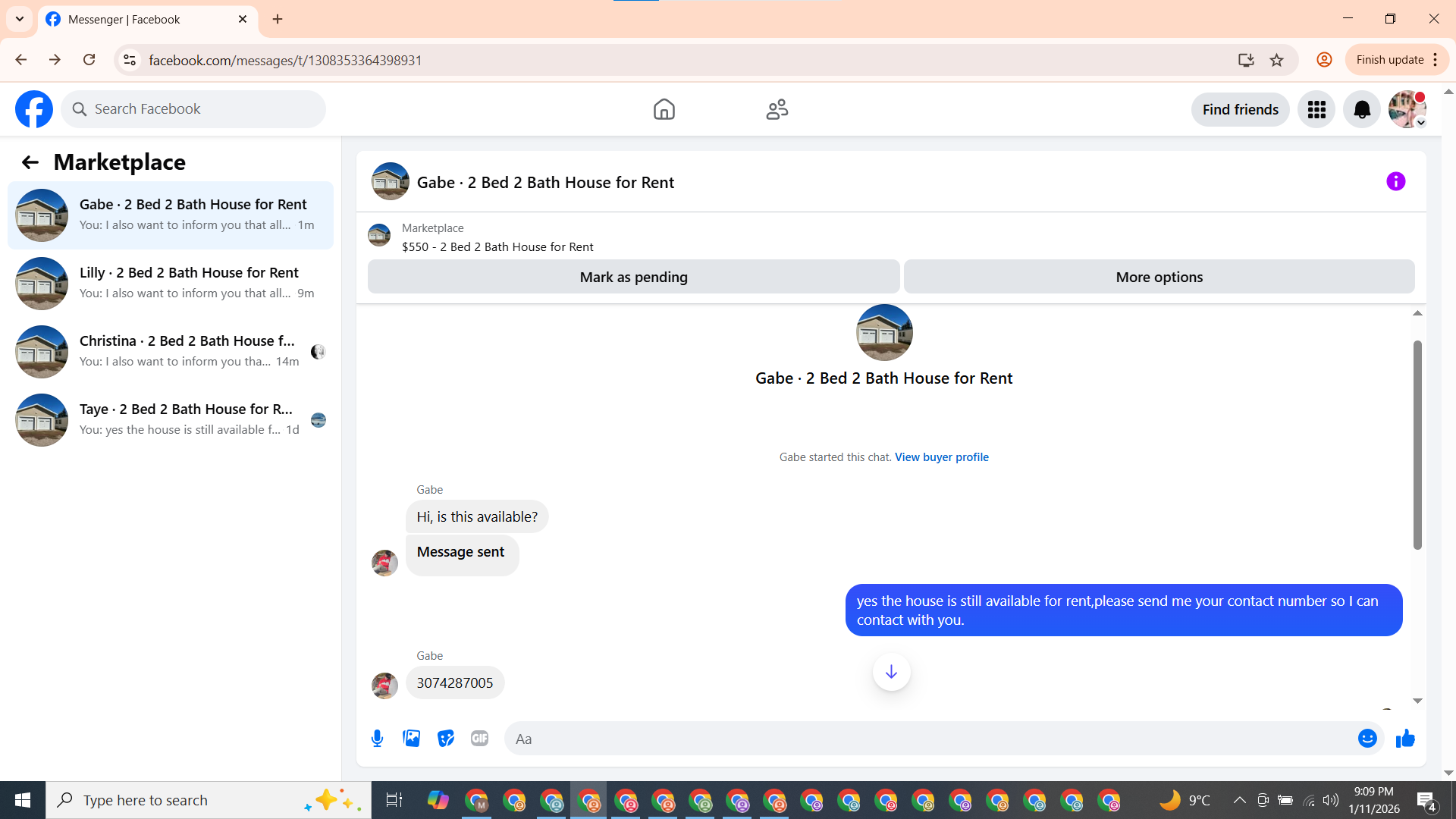Open the Friends icon in top navigation
Screen dimensions: 1456x819
pyautogui.click(x=777, y=109)
